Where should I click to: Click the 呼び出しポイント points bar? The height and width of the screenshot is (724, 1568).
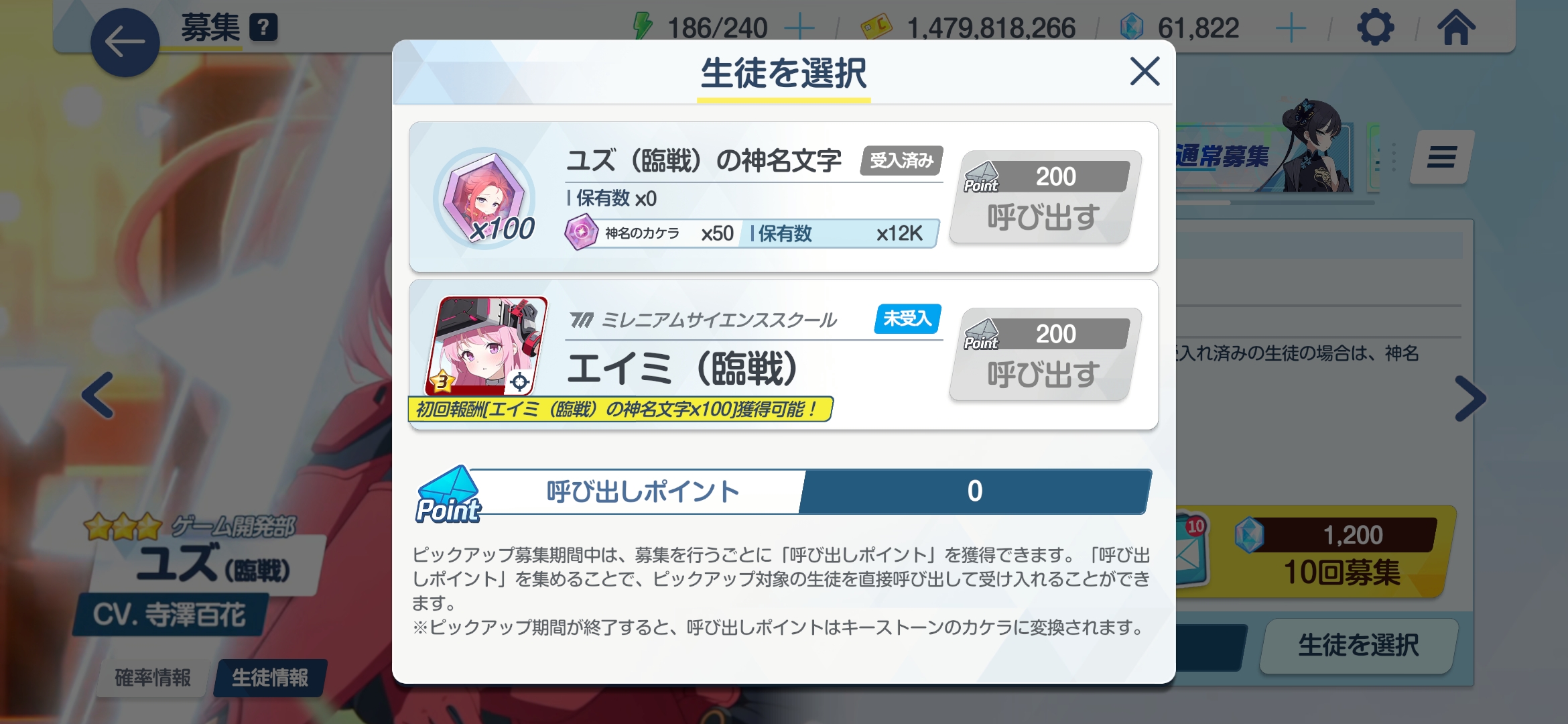point(784,491)
